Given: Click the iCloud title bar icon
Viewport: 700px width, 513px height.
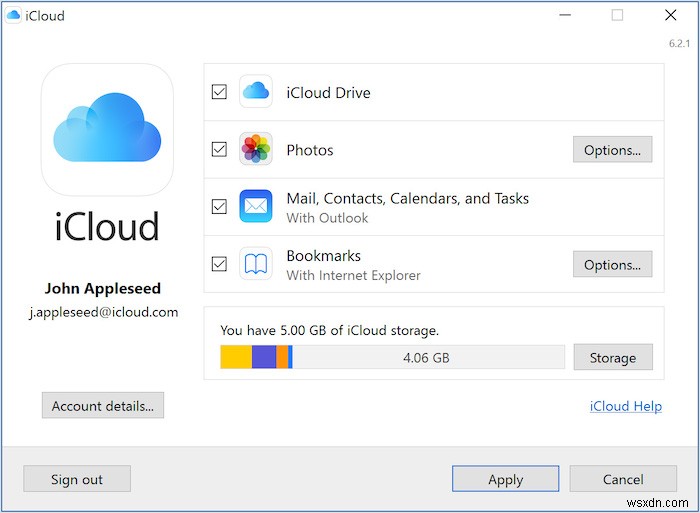Looking at the screenshot, I should coord(13,16).
